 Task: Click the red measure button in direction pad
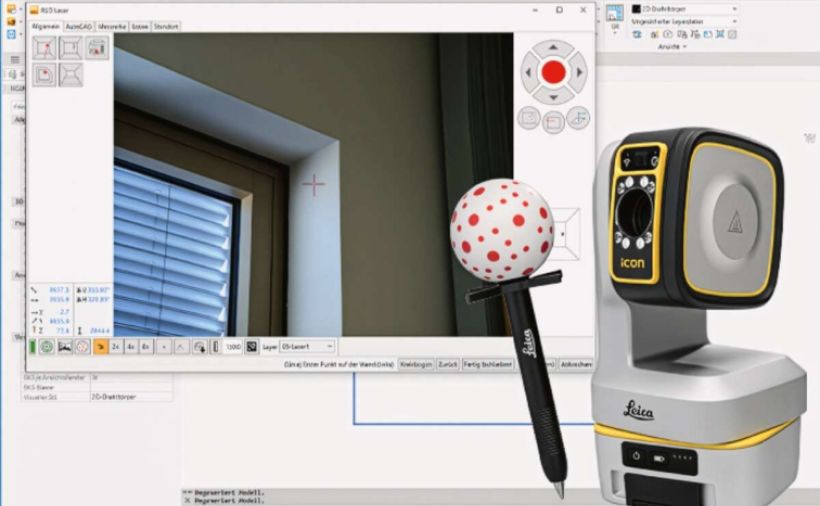tap(553, 72)
